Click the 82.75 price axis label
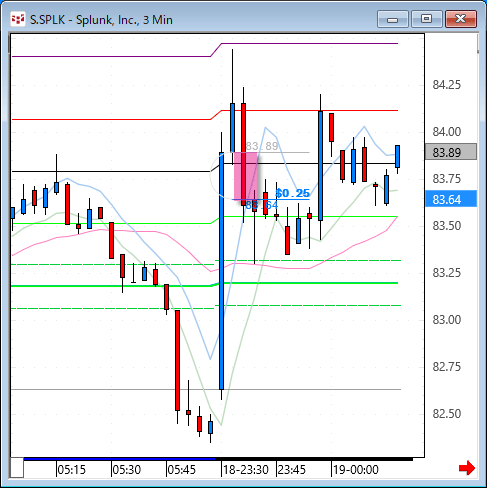The image size is (487, 488). point(447,367)
